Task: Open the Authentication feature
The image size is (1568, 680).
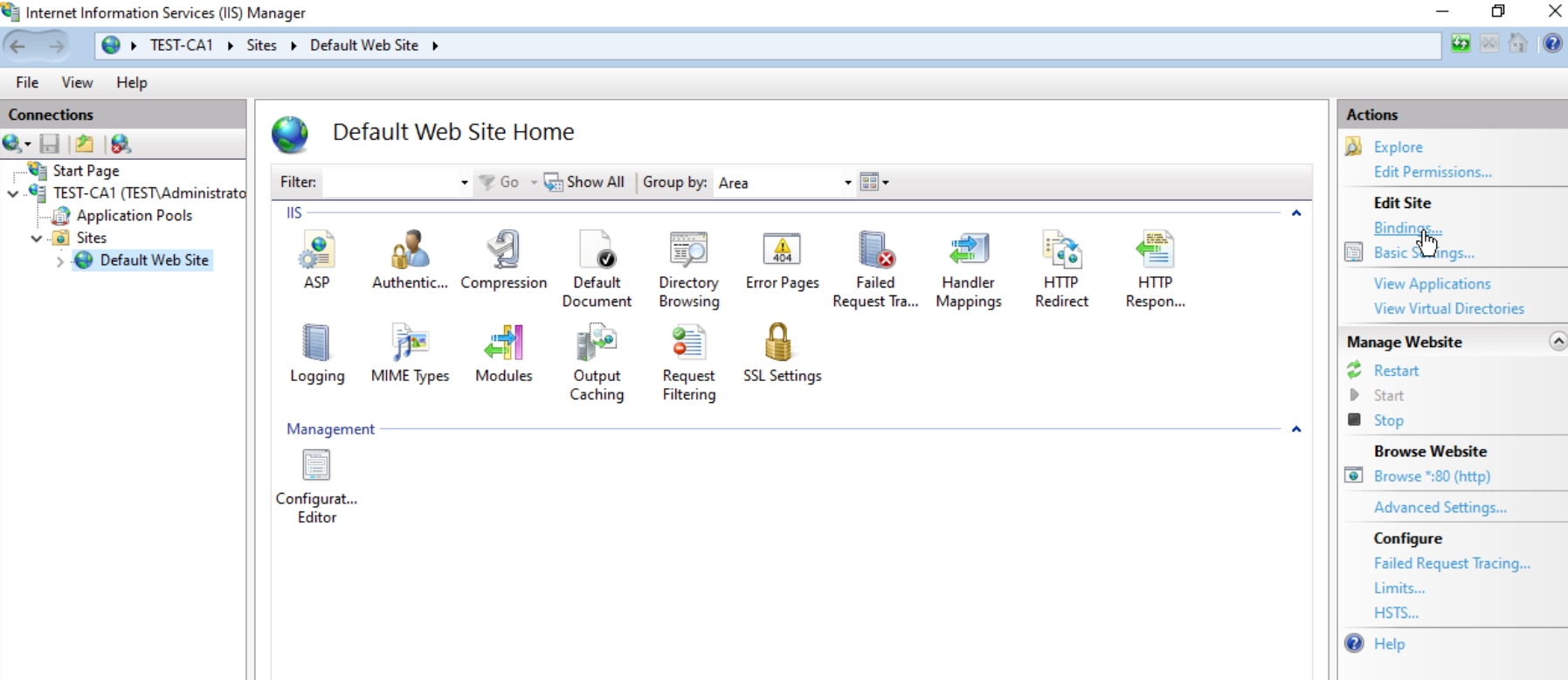Action: point(410,260)
